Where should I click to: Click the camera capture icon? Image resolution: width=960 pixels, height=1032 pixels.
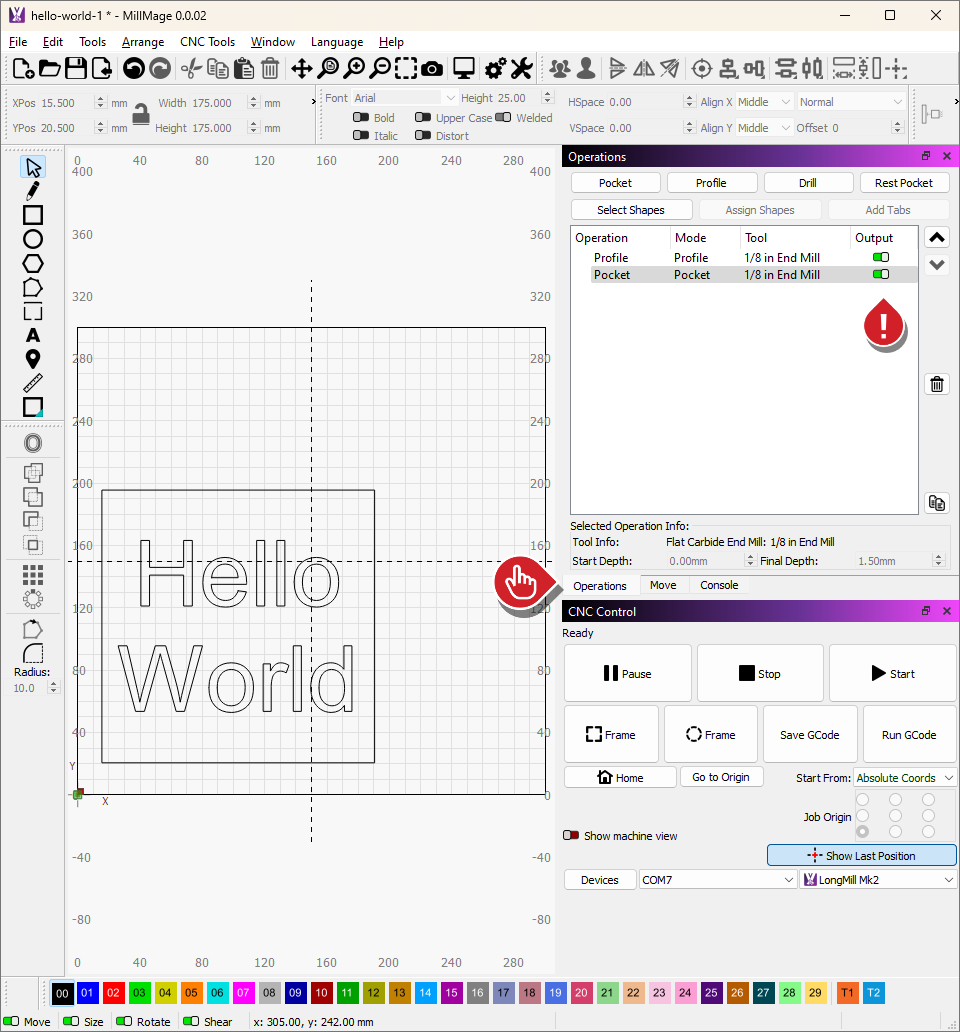pyautogui.click(x=432, y=69)
